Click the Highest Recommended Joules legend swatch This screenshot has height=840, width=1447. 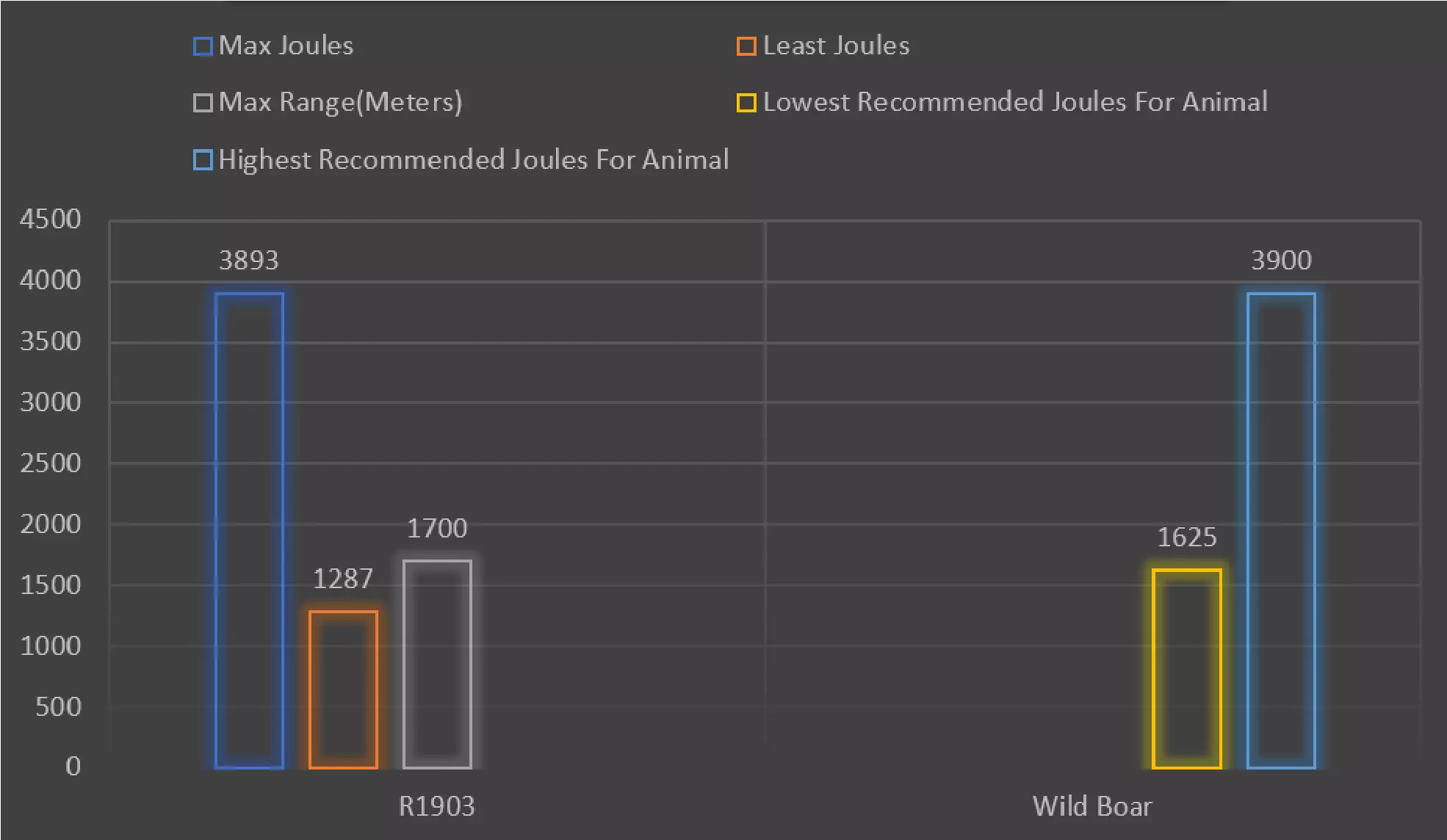click(x=203, y=160)
